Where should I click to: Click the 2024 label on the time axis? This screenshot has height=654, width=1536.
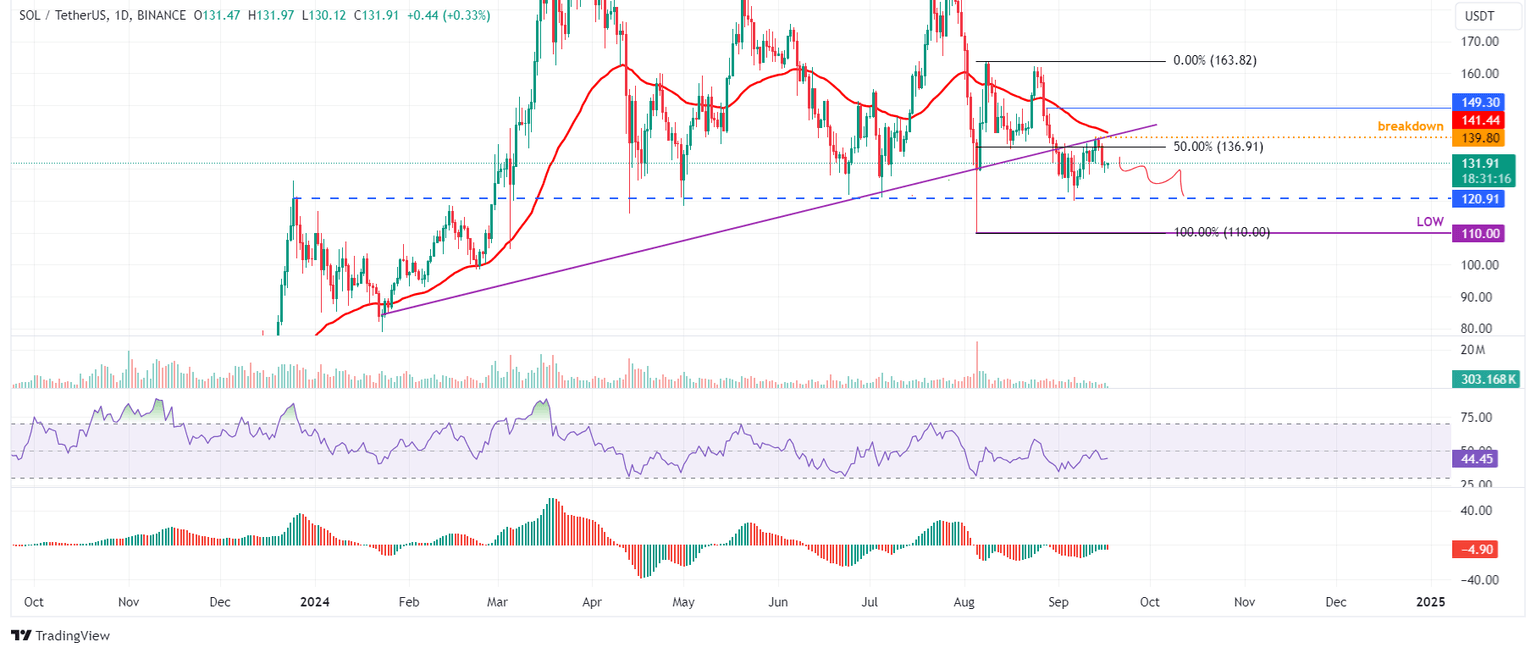pos(315,602)
